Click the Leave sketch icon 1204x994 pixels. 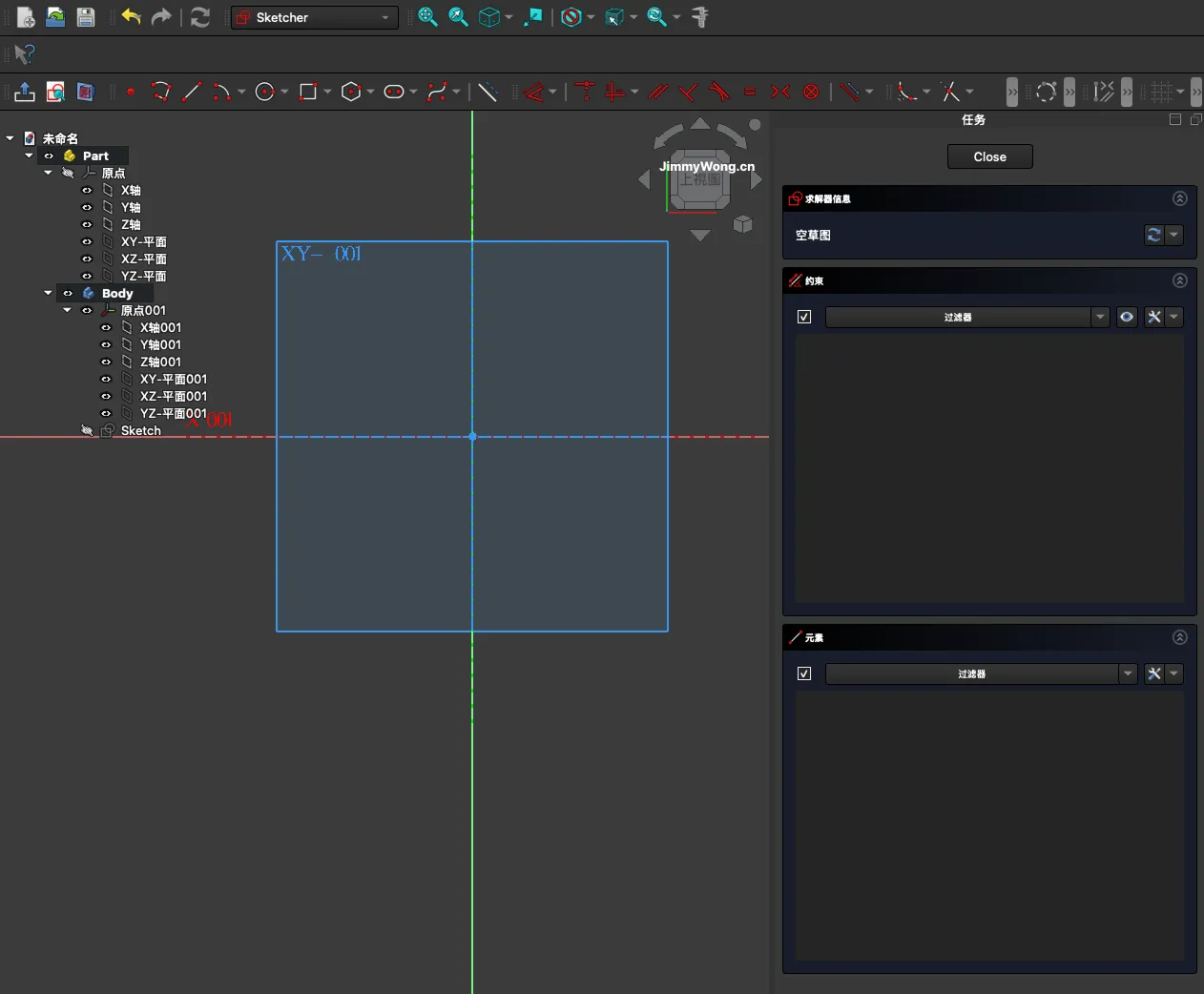pos(25,93)
